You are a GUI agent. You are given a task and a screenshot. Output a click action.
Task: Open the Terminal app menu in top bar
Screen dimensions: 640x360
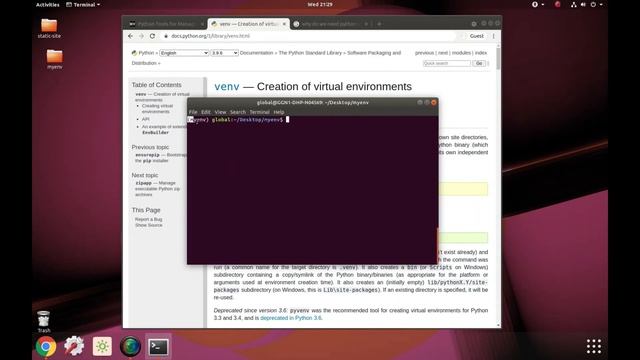83,4
